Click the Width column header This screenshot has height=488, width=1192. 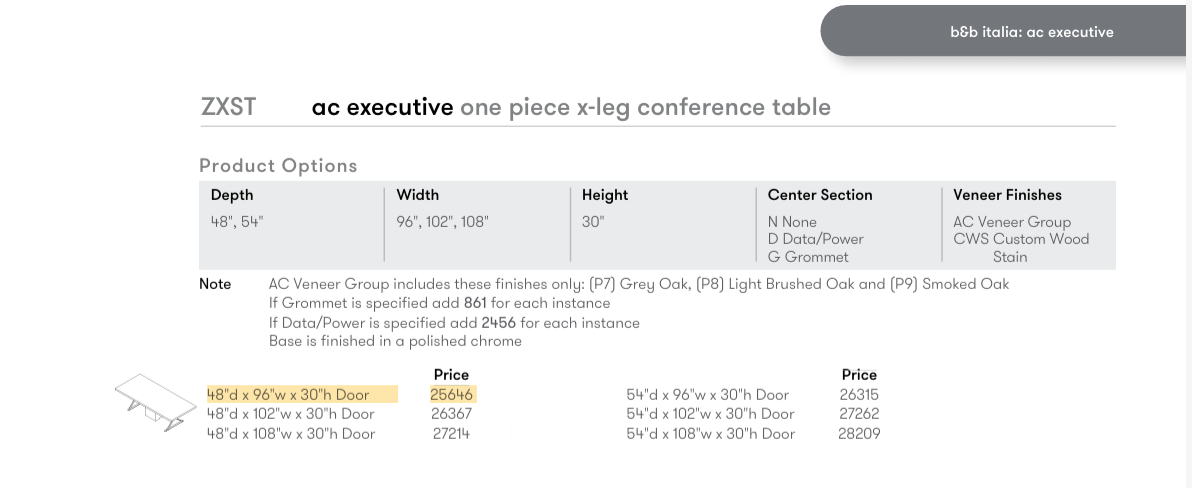418,195
